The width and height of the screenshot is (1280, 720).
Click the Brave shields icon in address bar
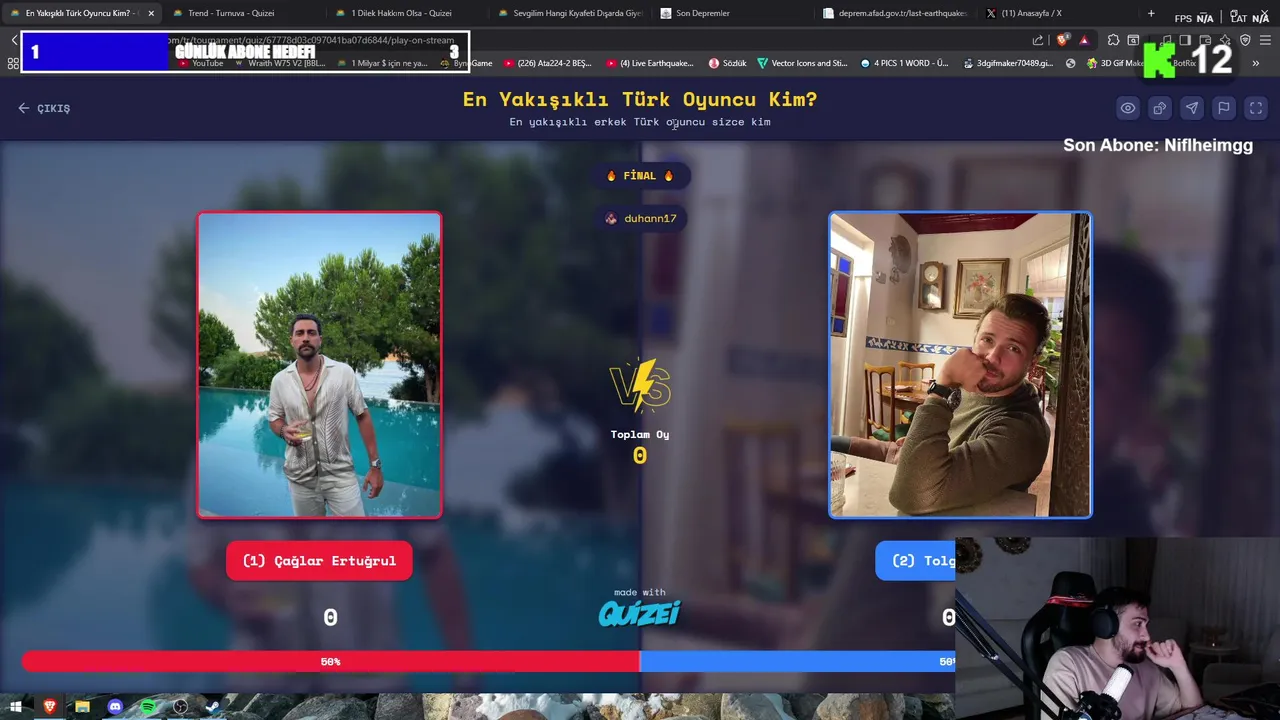[x=1062, y=40]
